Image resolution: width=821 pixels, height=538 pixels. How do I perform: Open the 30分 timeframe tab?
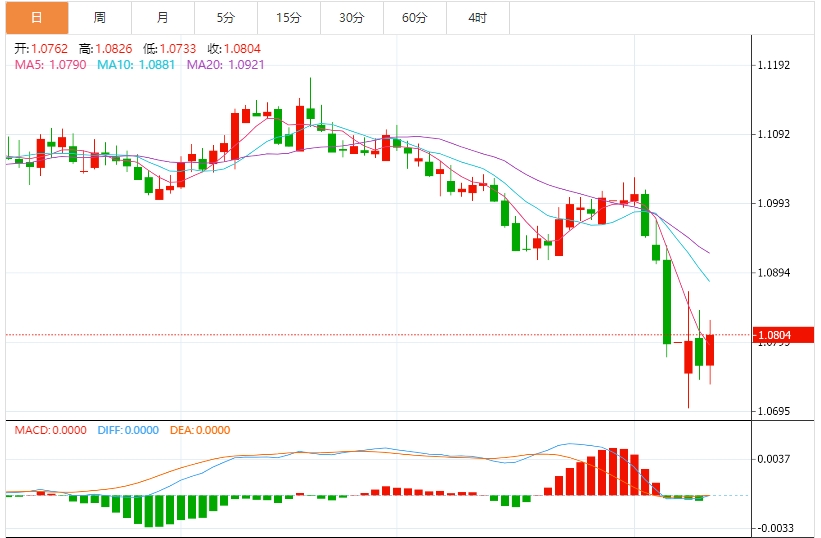[352, 18]
